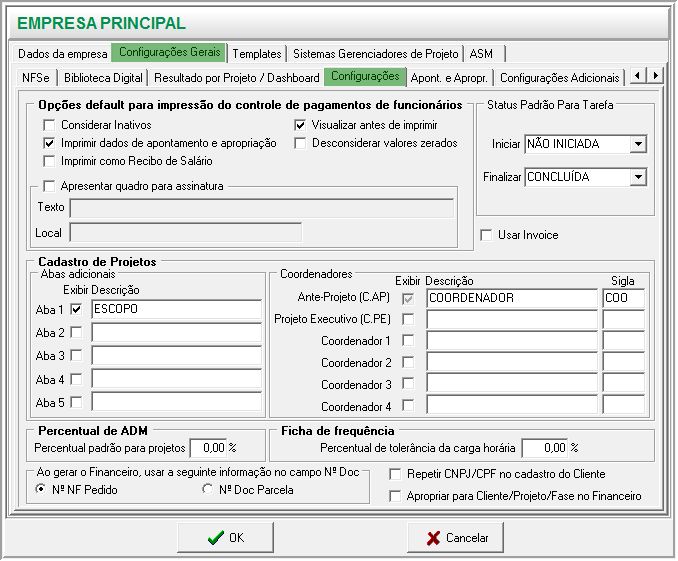This screenshot has height=561, width=678.
Task: Switch to Apont. e Apropr. tab
Action: (x=449, y=78)
